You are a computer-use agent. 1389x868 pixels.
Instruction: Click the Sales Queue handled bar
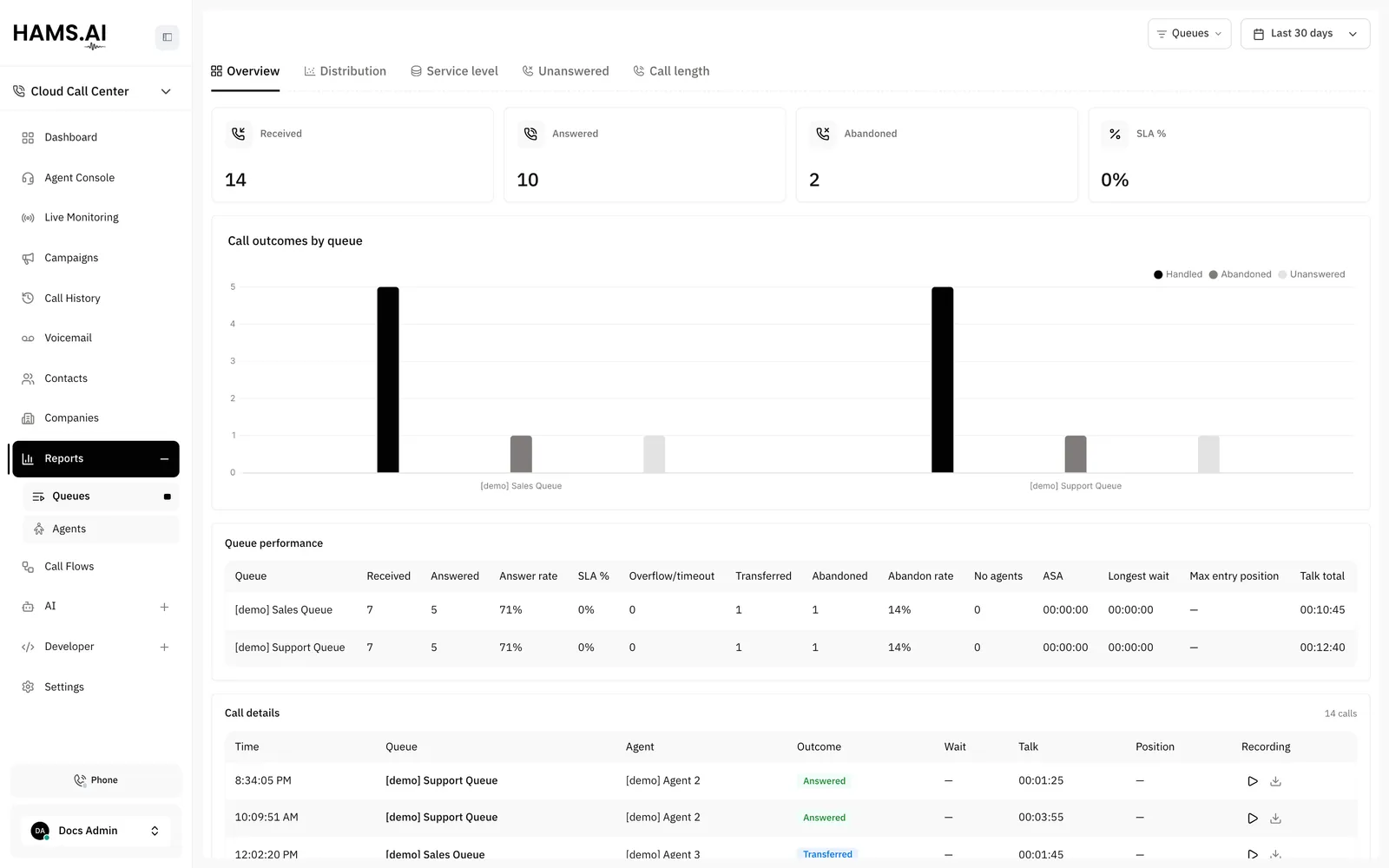pyautogui.click(x=388, y=379)
